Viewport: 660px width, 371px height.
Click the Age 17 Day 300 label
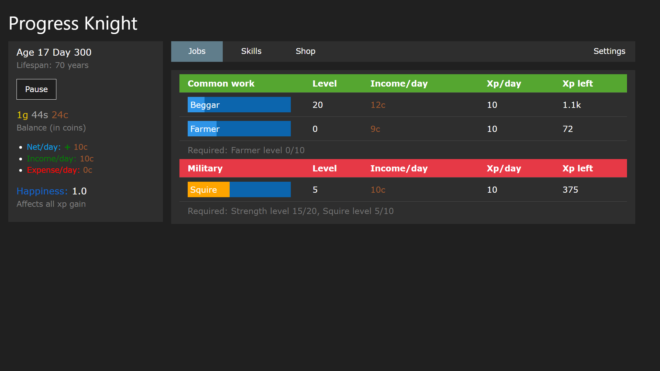pyautogui.click(x=54, y=52)
